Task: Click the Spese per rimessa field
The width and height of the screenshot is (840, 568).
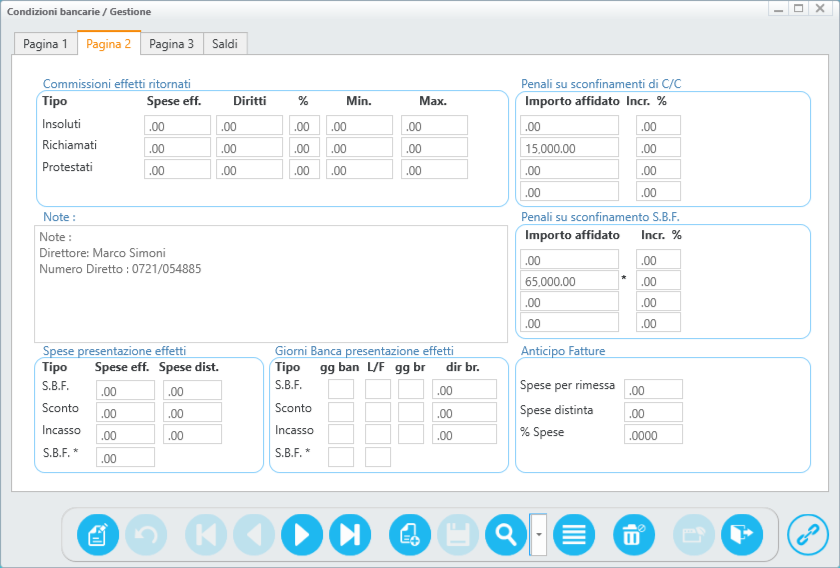Action: point(654,390)
